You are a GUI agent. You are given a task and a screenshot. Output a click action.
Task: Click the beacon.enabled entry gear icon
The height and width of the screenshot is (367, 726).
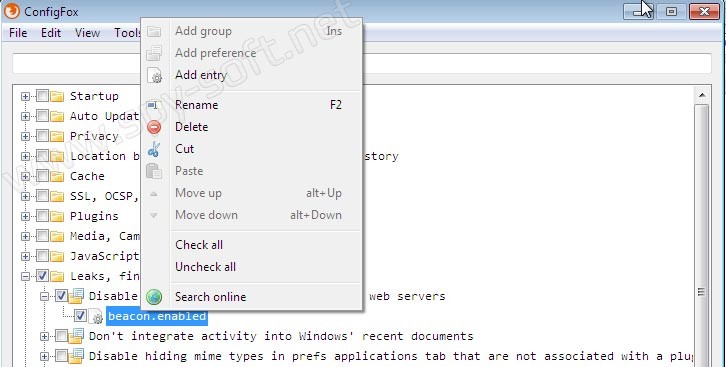coord(96,316)
